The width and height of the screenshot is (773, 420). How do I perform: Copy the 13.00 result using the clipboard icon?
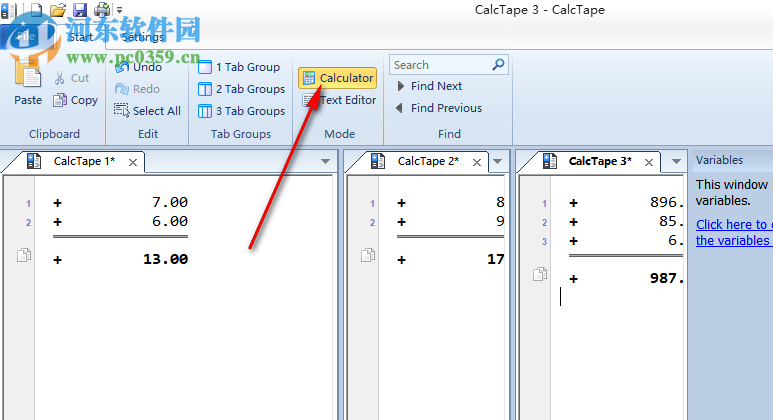click(24, 255)
